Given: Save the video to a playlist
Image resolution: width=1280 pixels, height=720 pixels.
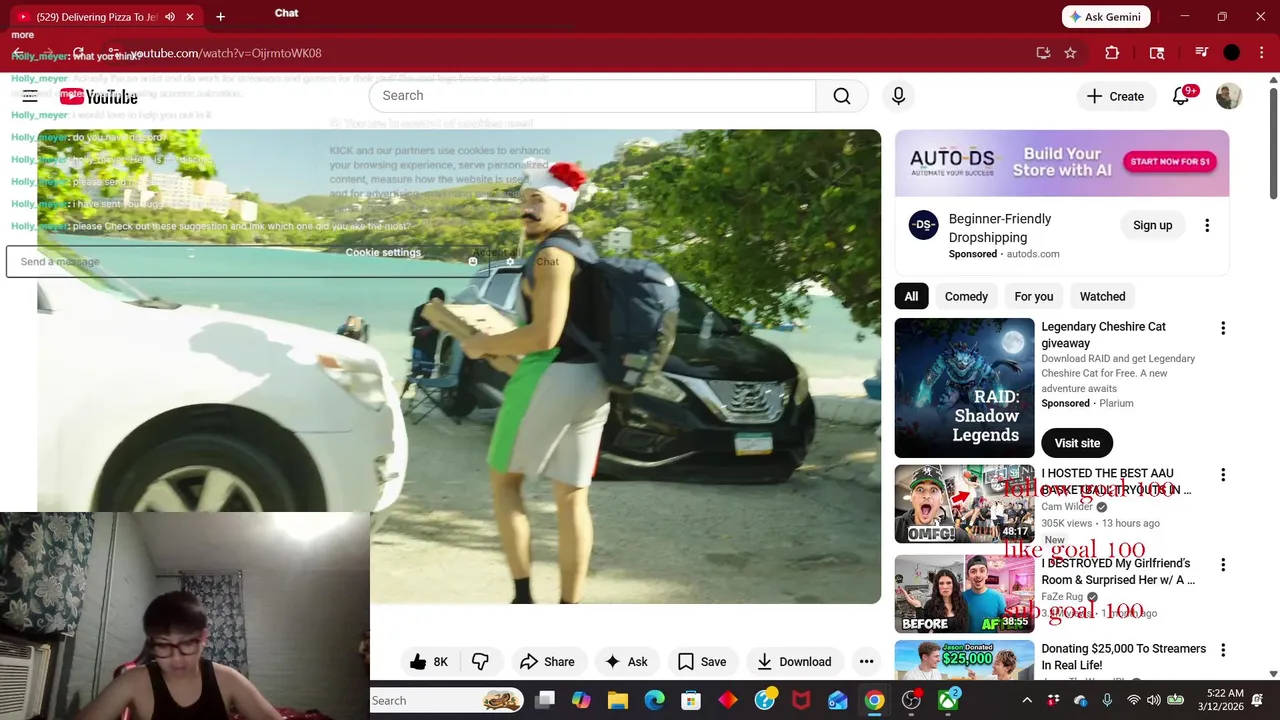Looking at the screenshot, I should [x=702, y=662].
